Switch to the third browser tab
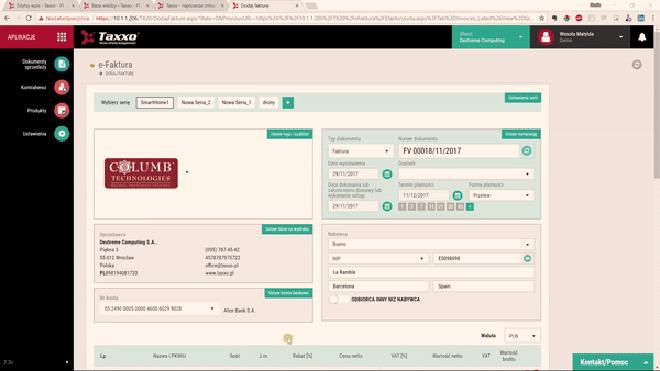Screen dimensions: 660x371 (191, 5)
